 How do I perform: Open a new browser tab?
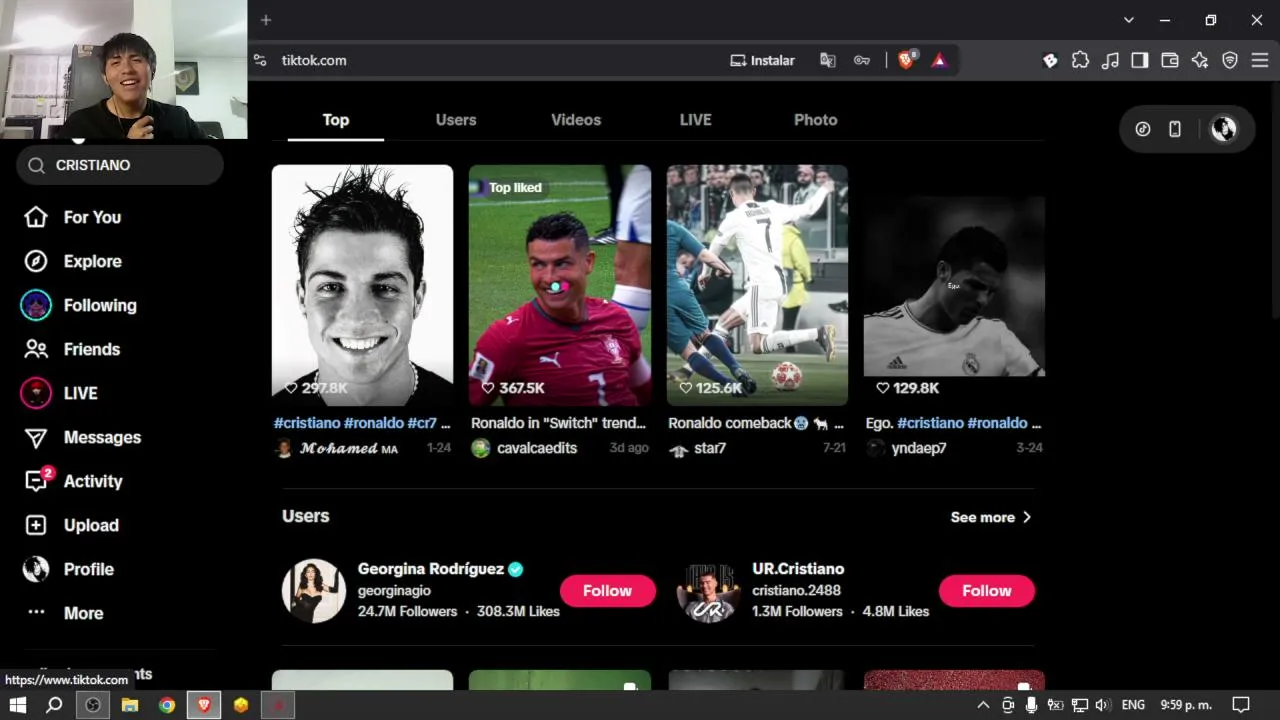click(x=266, y=20)
